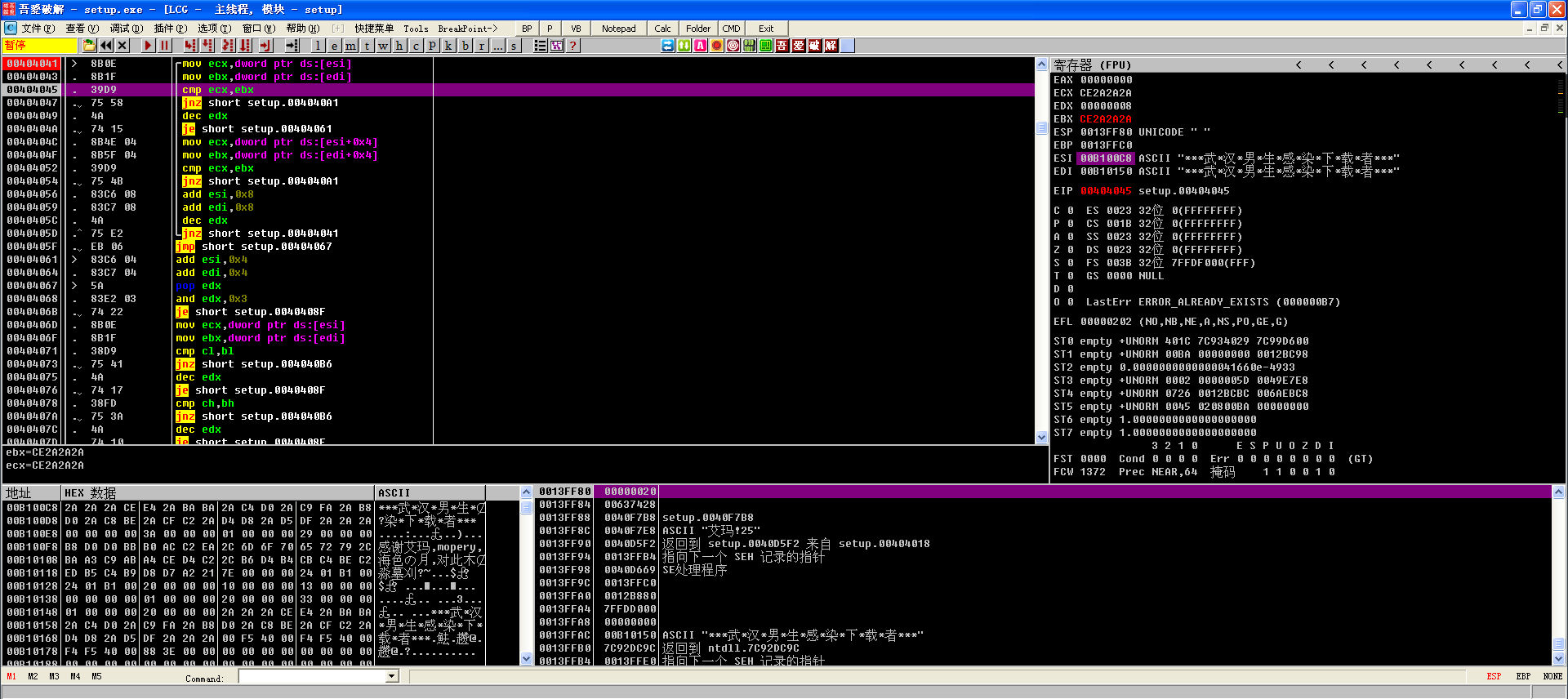Click the Run program play icon
Viewport: 1568px width, 699px height.
point(148,46)
